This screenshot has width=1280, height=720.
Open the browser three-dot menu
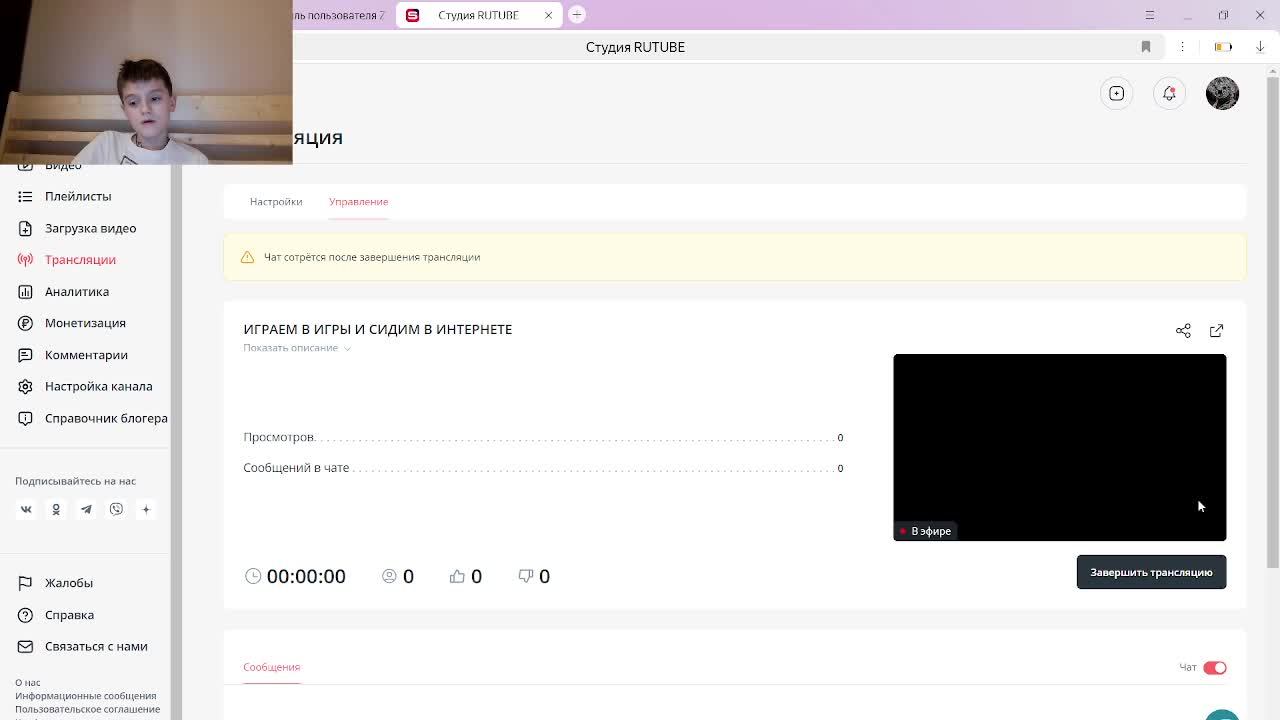[1182, 47]
